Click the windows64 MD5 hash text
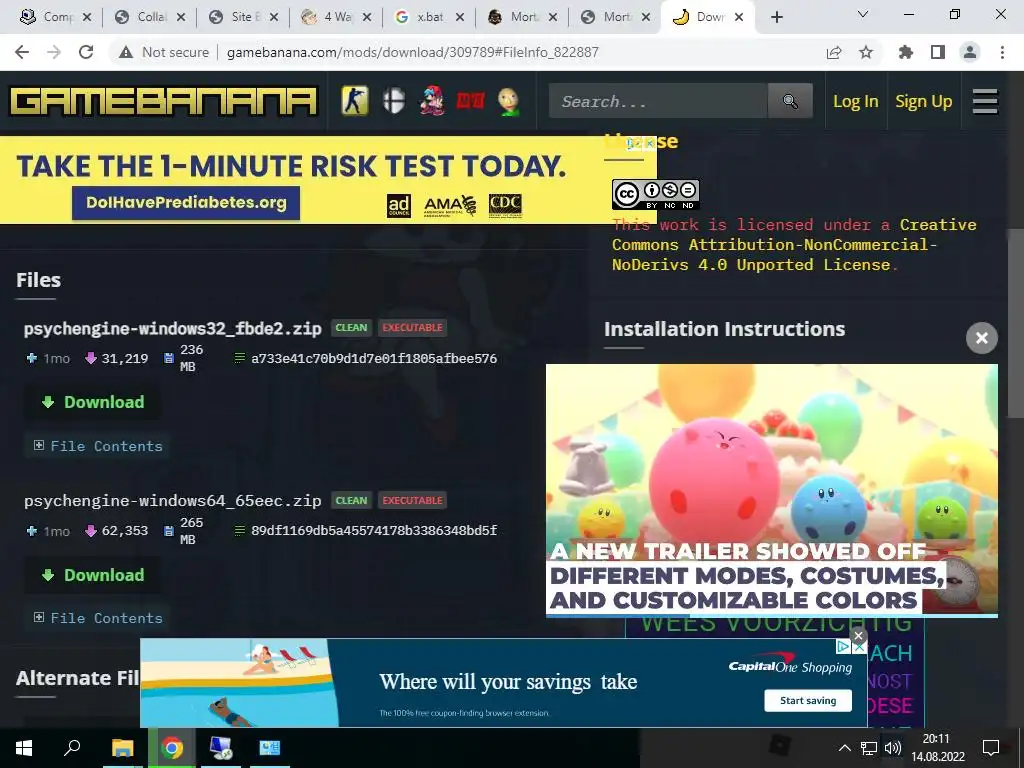 point(374,531)
